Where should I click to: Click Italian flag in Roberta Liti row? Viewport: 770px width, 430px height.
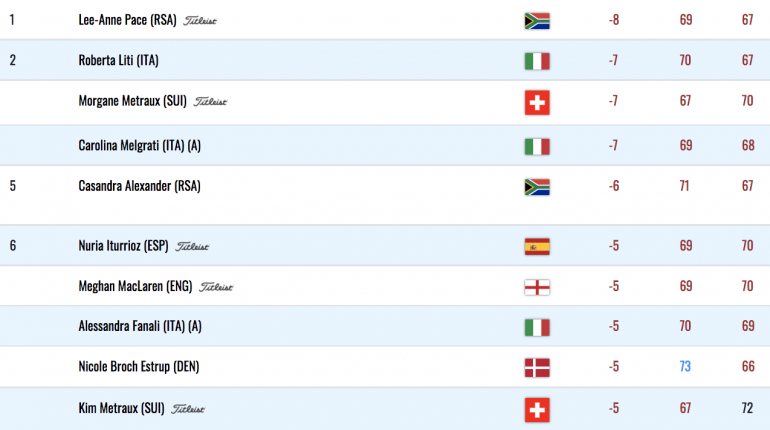[537, 61]
